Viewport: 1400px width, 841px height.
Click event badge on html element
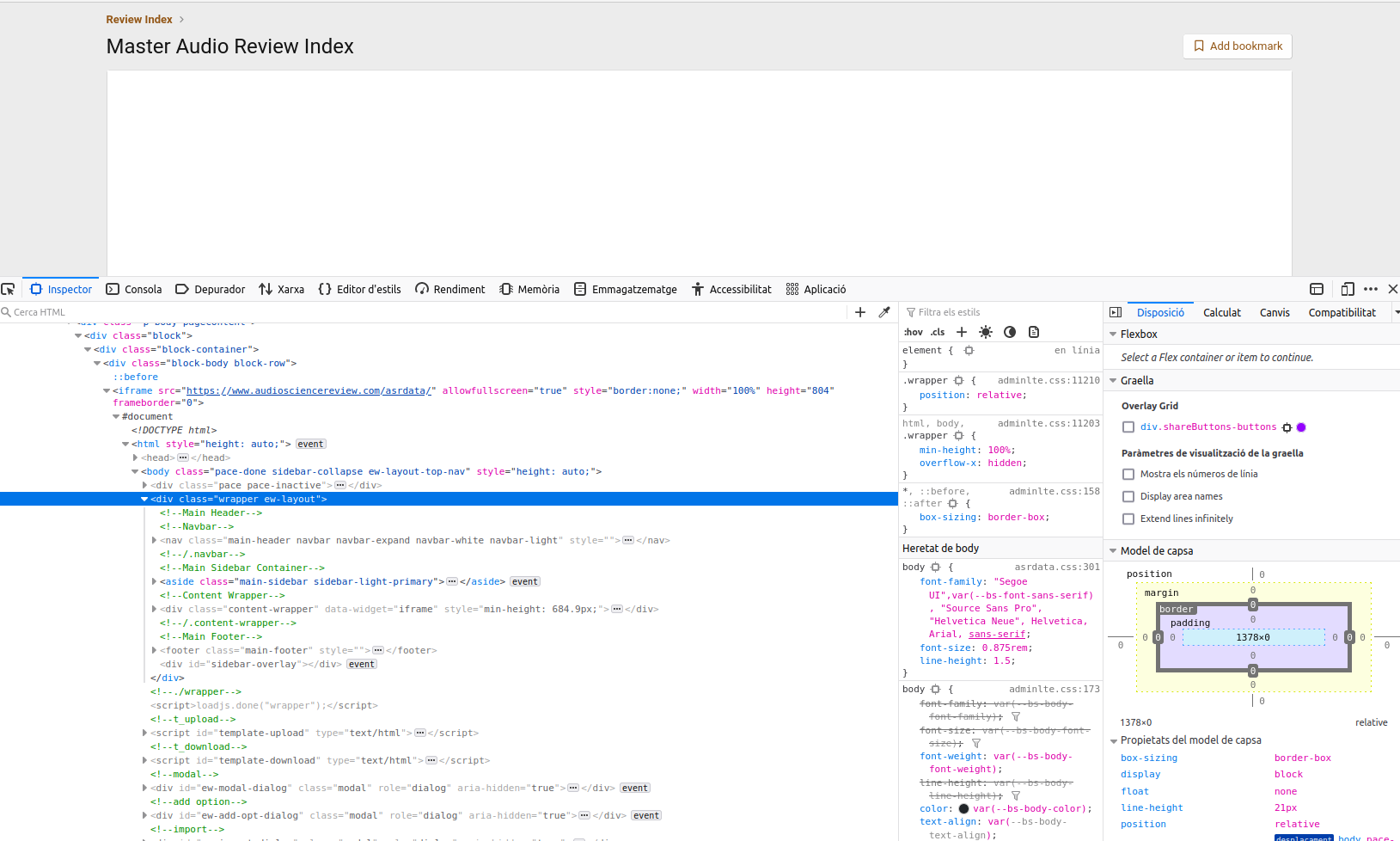(310, 444)
